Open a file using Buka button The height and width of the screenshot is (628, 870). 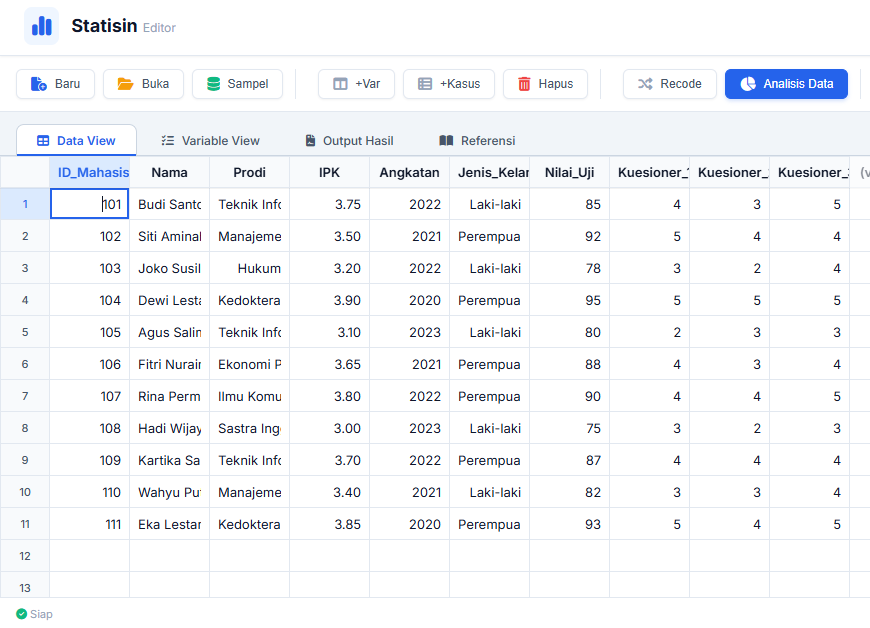[x=143, y=84]
